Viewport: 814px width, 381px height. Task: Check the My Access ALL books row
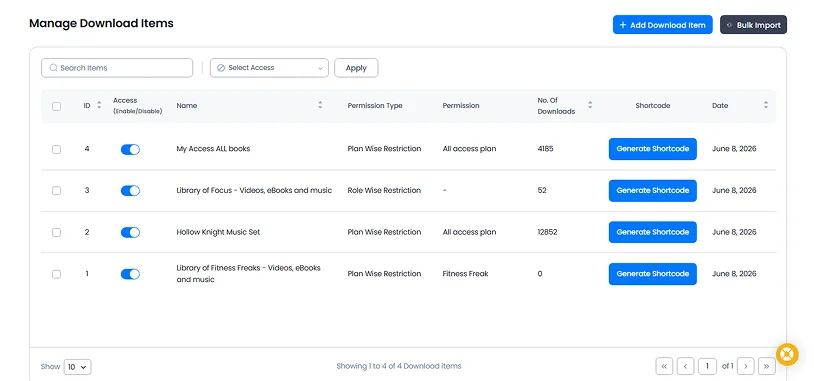pos(57,149)
